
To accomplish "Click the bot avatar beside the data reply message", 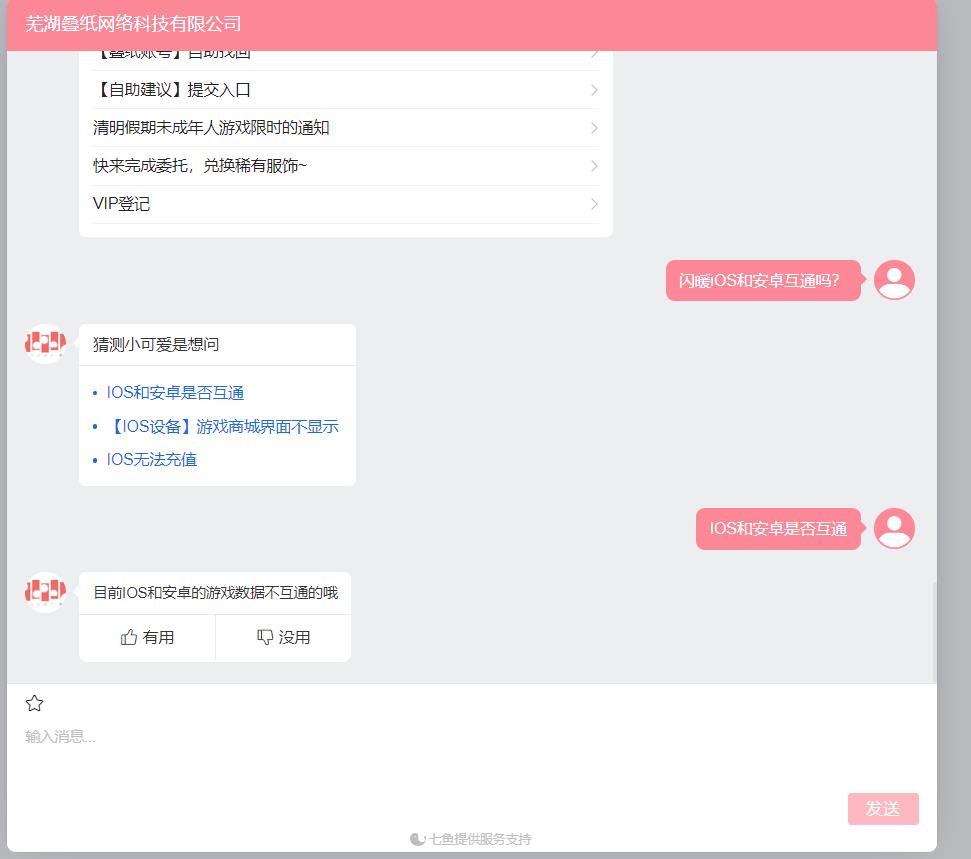I will [44, 592].
